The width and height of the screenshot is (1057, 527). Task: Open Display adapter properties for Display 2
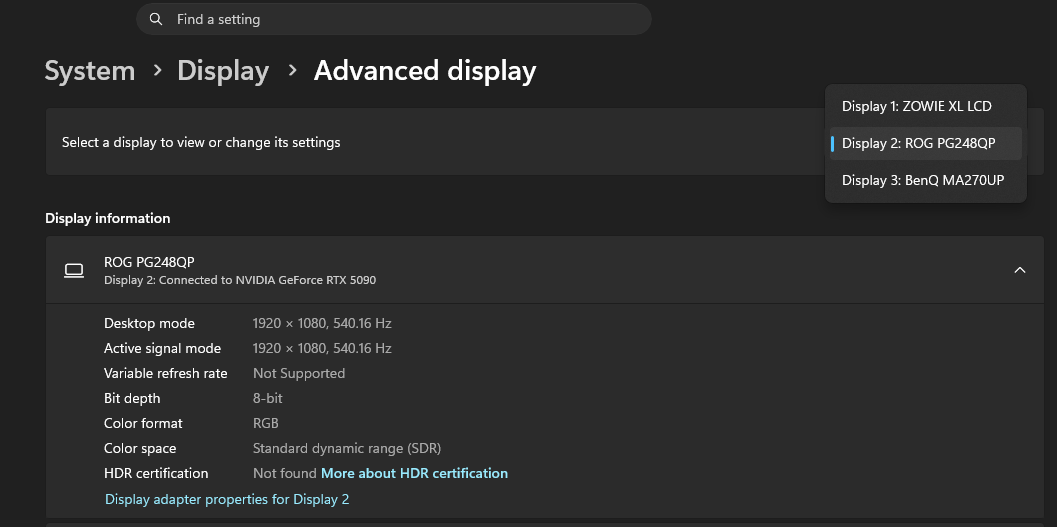click(227, 499)
